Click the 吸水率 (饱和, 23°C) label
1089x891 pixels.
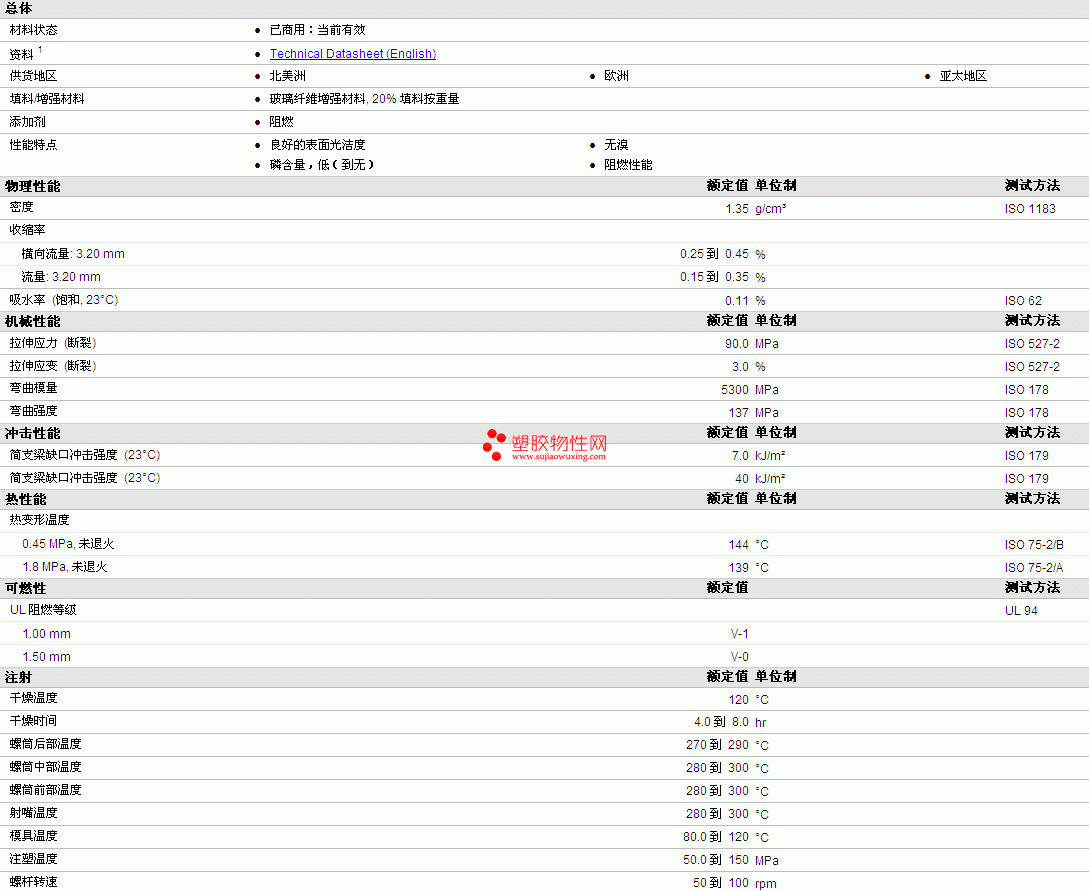pyautogui.click(x=64, y=300)
